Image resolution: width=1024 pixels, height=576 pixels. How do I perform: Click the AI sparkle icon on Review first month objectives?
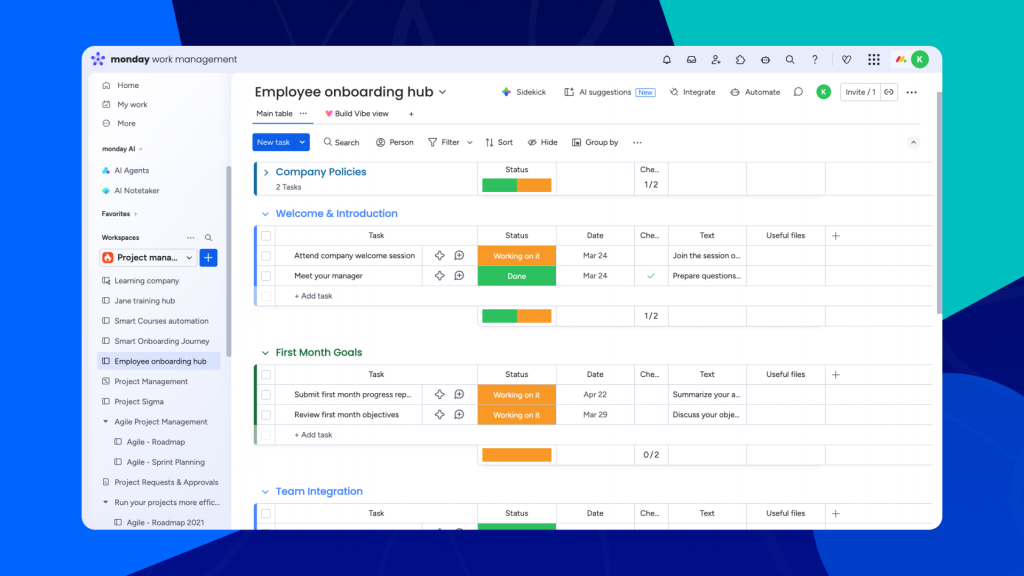tap(439, 415)
